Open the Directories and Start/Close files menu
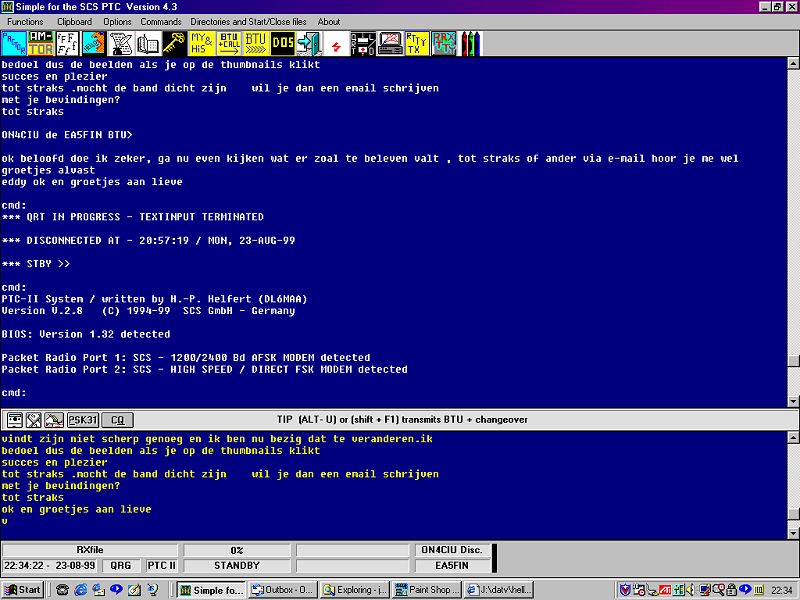800x600 pixels. [x=249, y=21]
